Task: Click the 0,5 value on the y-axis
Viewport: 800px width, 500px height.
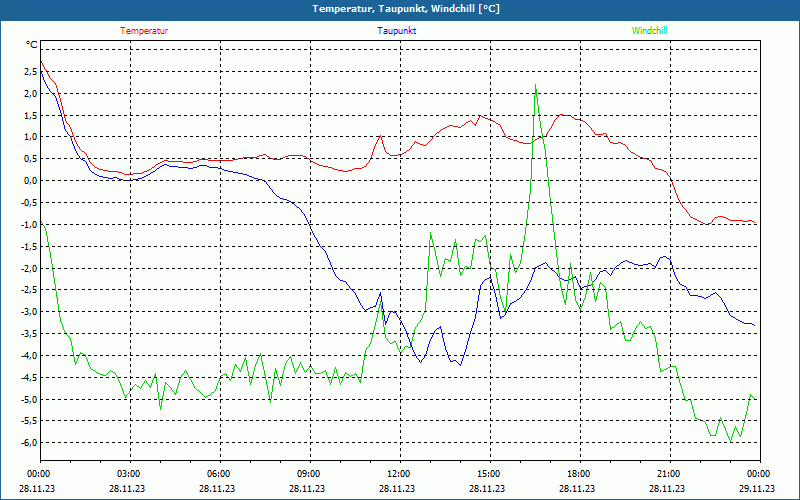Action: (x=31, y=159)
